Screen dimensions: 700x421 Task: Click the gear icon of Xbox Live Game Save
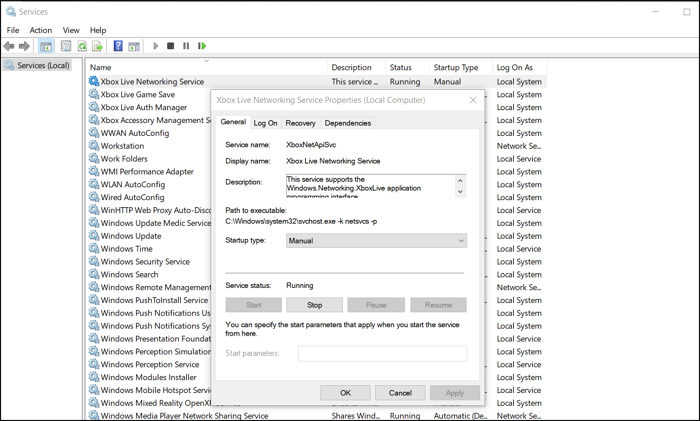pos(94,94)
